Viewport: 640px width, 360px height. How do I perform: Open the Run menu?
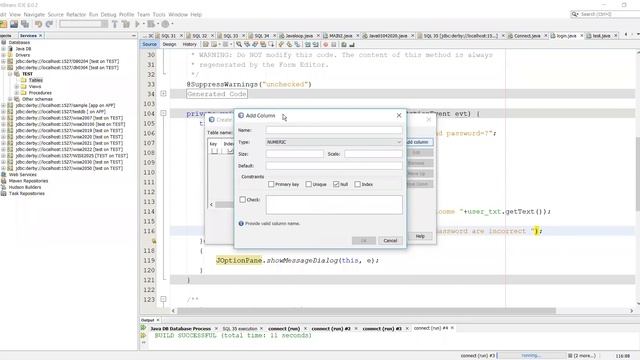coord(93,14)
